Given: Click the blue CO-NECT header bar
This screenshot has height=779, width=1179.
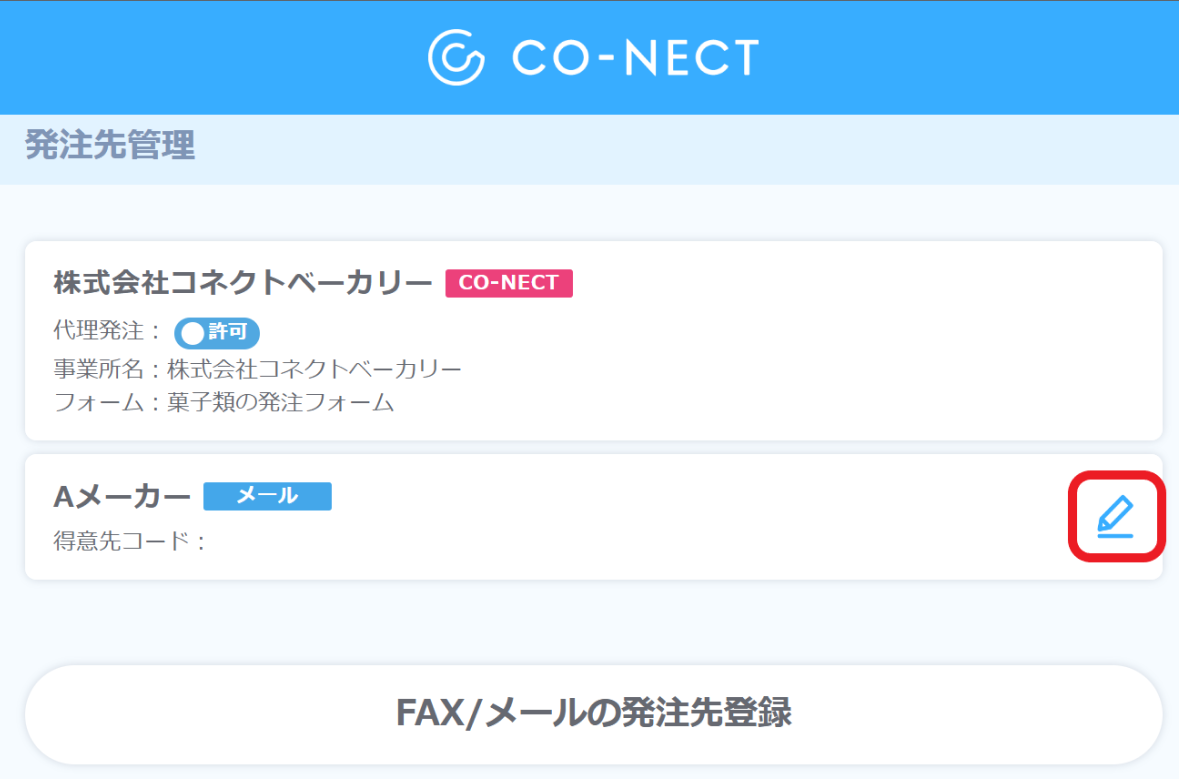Looking at the screenshot, I should point(590,57).
